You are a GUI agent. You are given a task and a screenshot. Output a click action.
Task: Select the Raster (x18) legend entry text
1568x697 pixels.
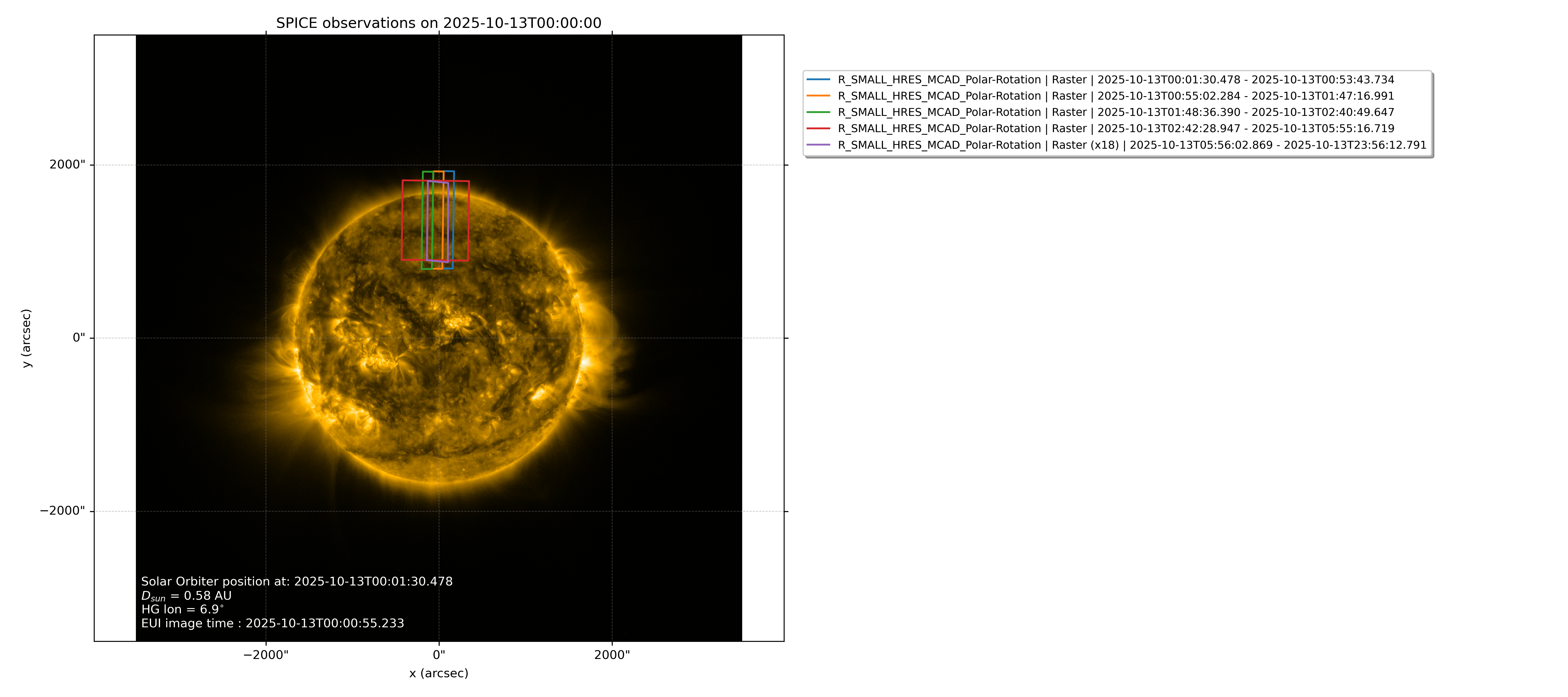[x=1132, y=145]
